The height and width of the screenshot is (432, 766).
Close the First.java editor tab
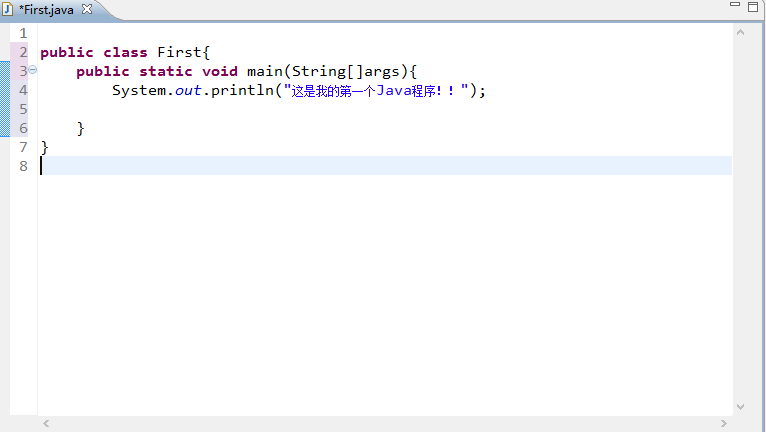pyautogui.click(x=86, y=9)
